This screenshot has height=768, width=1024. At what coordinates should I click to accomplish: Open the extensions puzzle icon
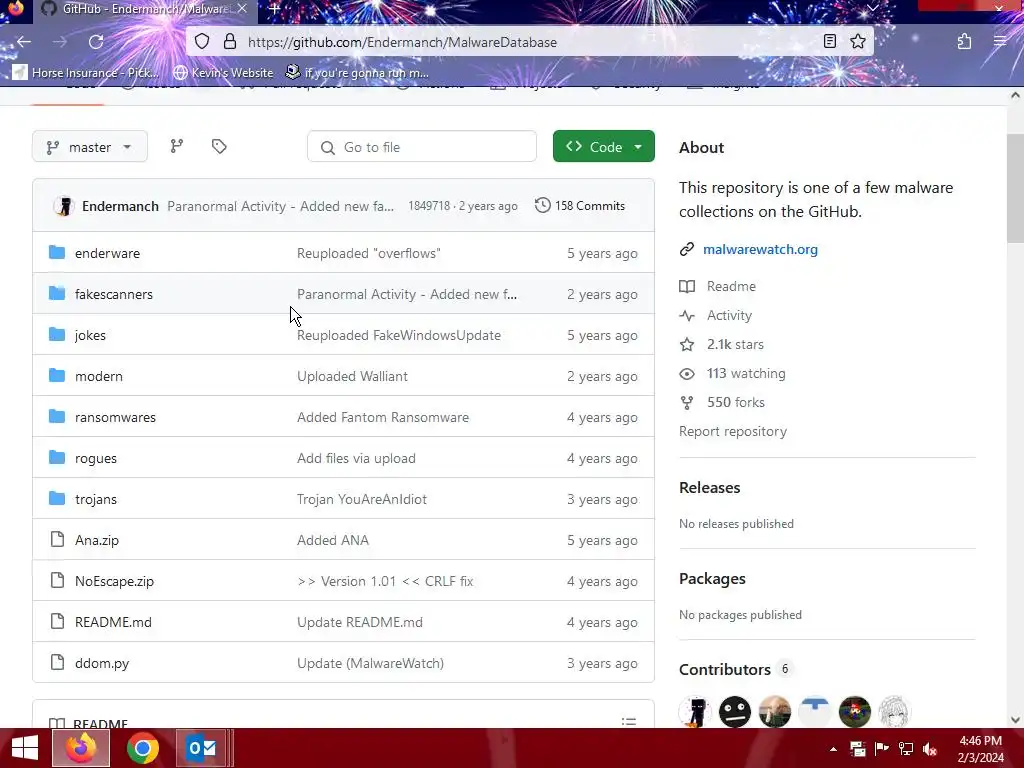point(964,42)
